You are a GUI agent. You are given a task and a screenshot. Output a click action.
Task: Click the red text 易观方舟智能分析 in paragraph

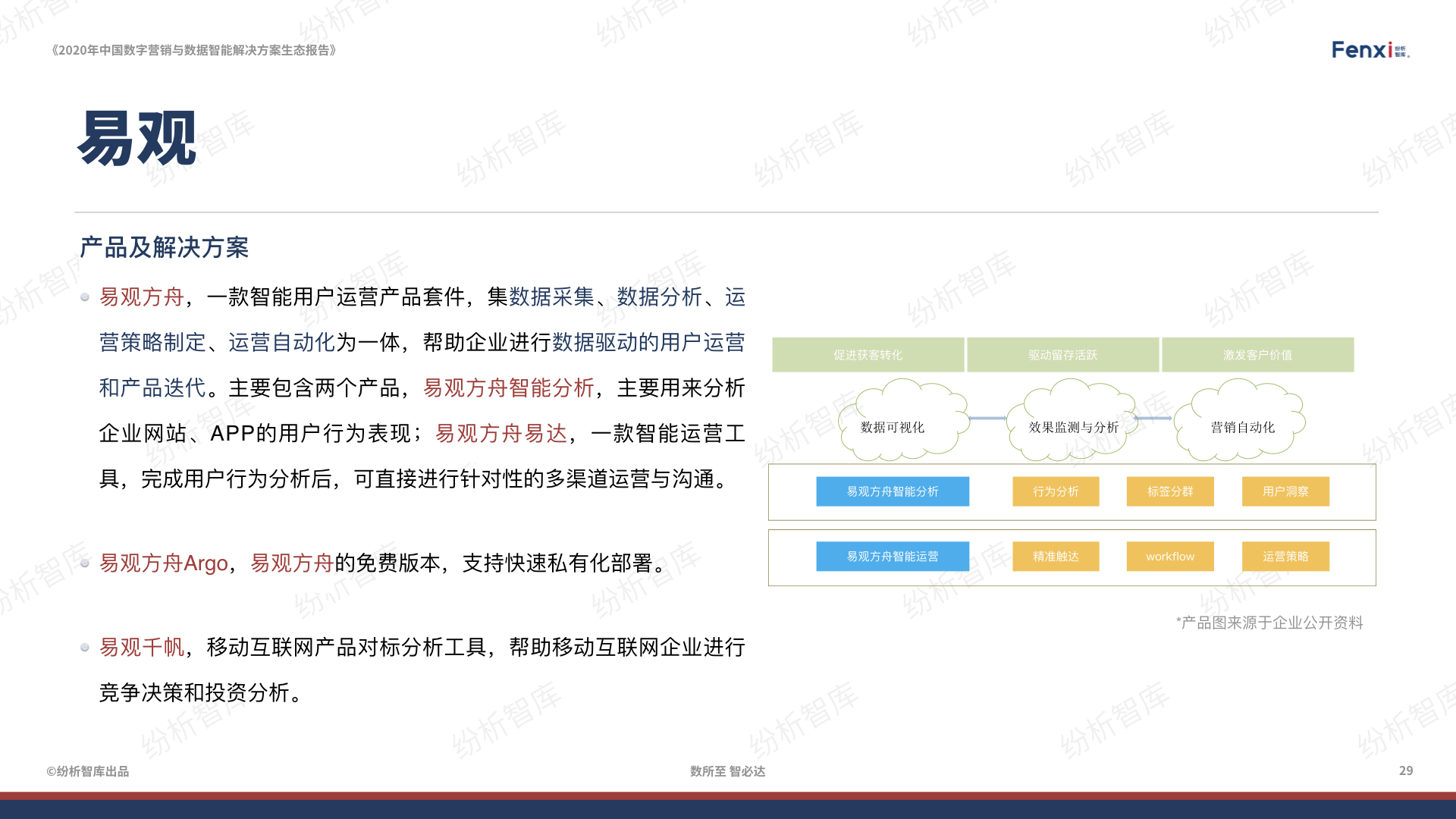(x=509, y=388)
